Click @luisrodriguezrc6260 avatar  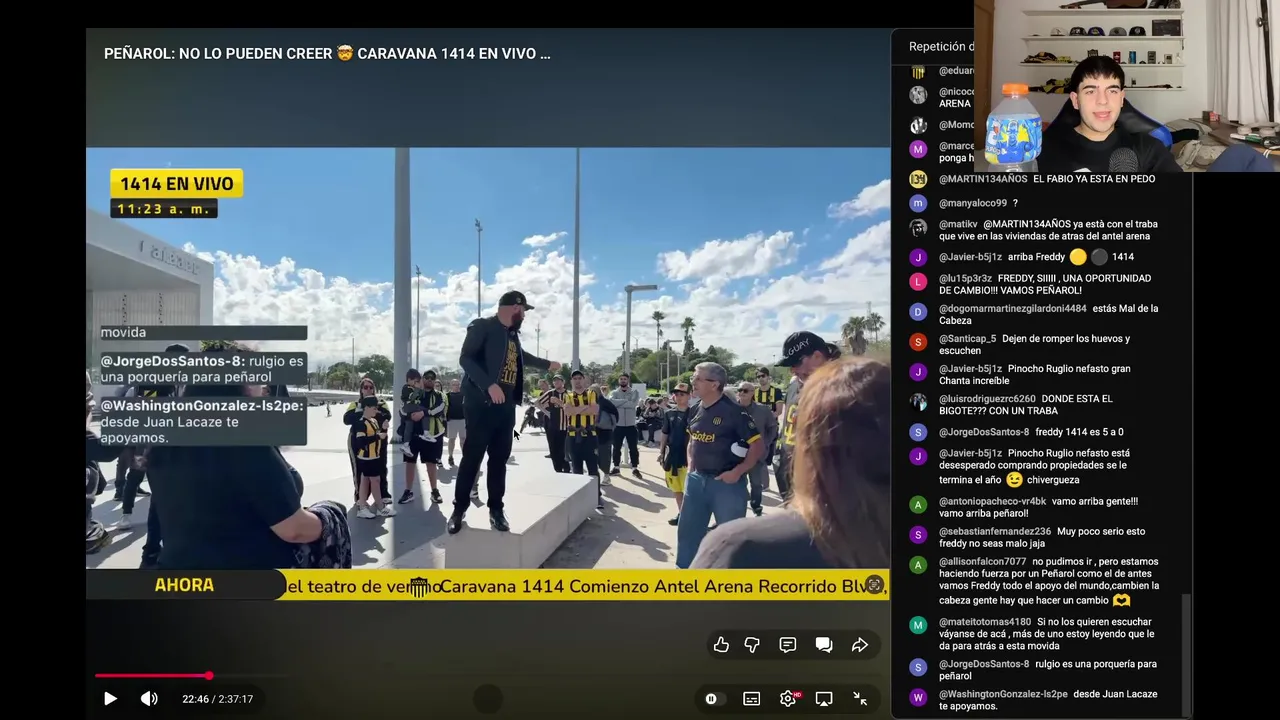pos(918,402)
